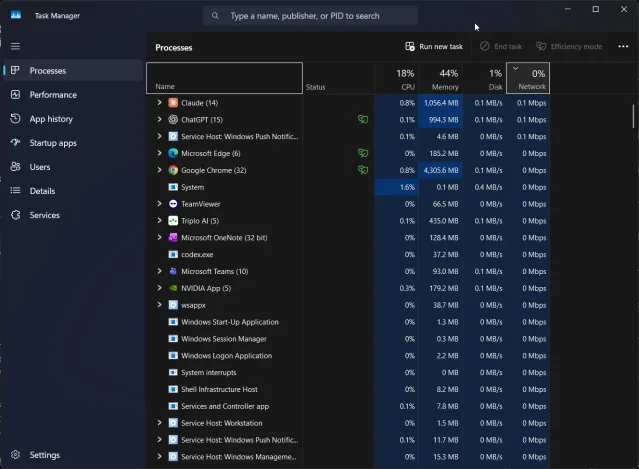Viewport: 639px width, 469px height.
Task: Click the Task Manager app icon
Action: click(x=16, y=15)
